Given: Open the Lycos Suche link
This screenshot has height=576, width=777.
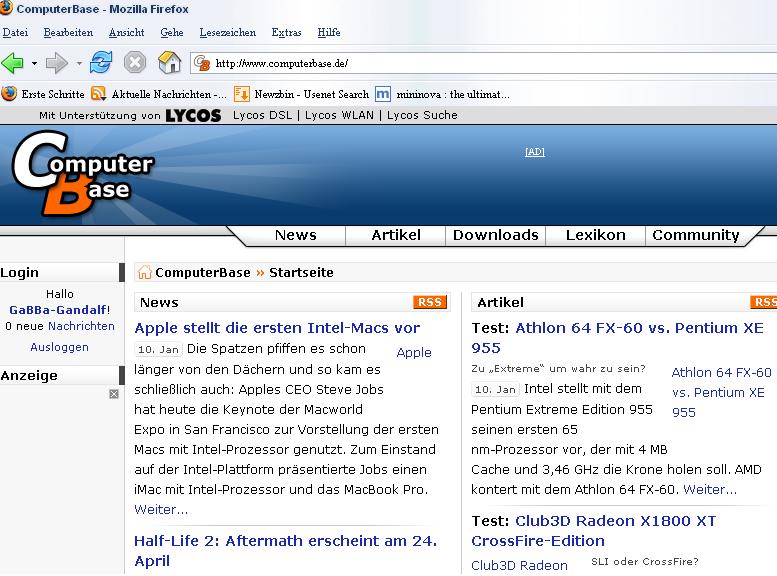Looking at the screenshot, I should (422, 115).
